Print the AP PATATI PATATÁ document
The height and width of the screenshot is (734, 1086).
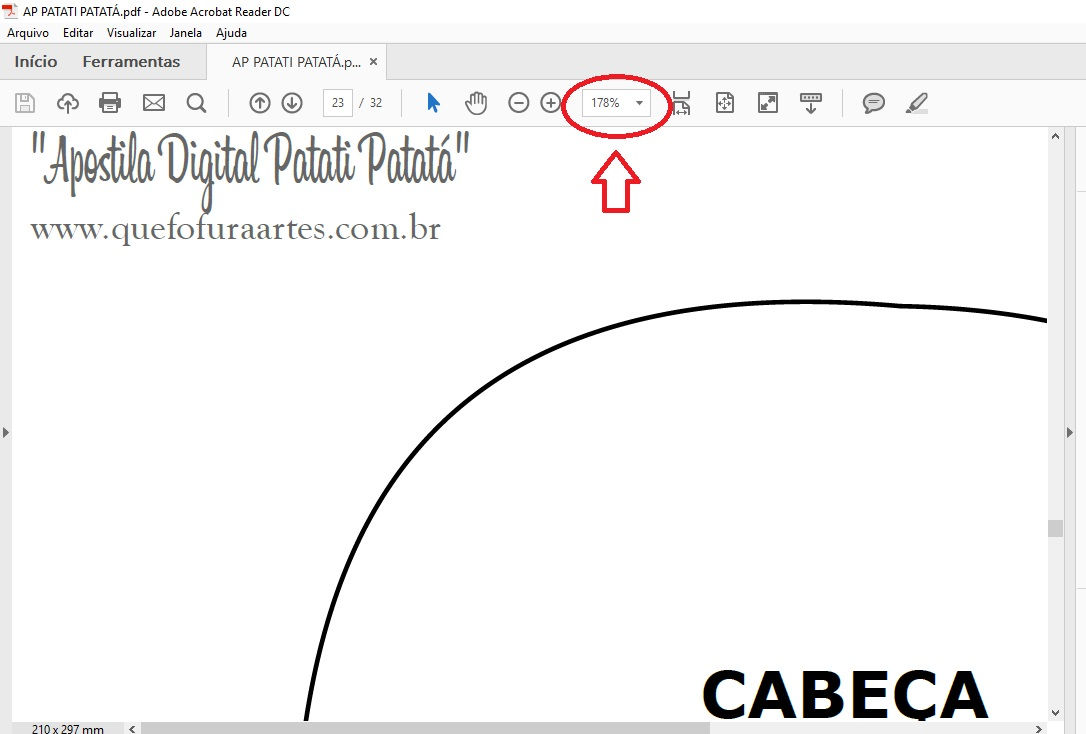(110, 102)
